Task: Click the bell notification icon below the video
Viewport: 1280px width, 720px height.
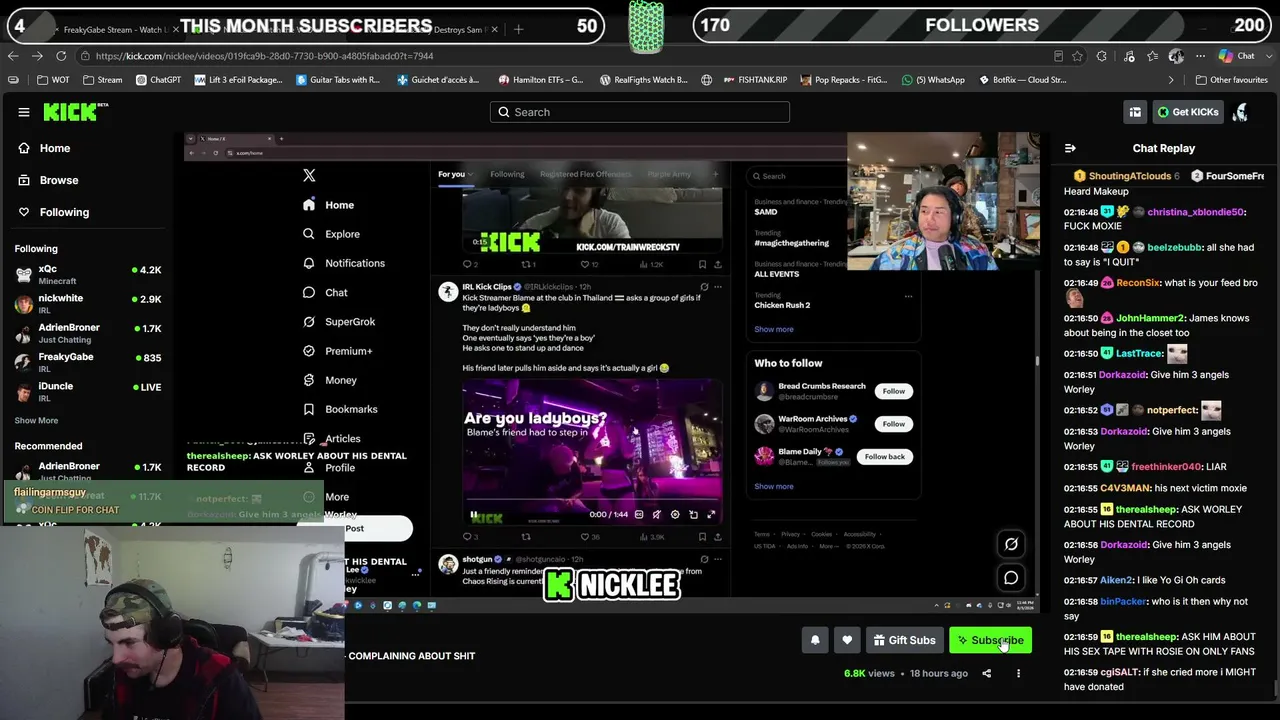Action: pos(815,640)
